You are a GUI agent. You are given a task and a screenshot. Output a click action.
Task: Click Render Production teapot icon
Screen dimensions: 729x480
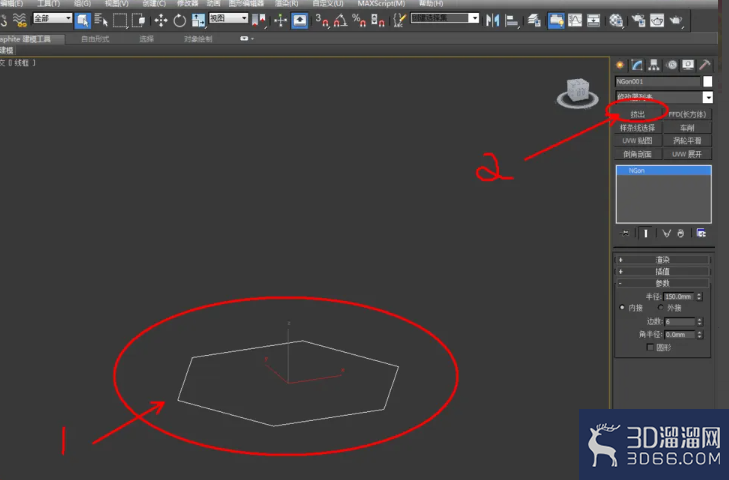[x=676, y=20]
